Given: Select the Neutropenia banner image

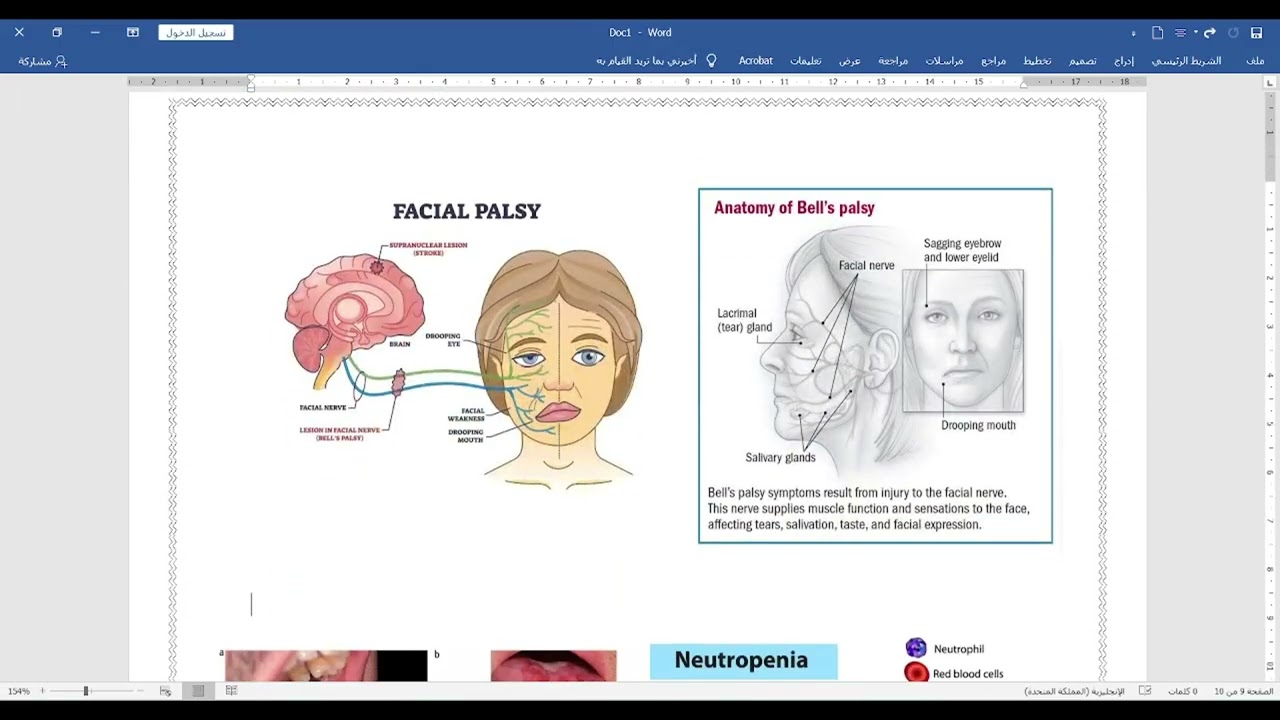Looking at the screenshot, I should click(x=743, y=662).
